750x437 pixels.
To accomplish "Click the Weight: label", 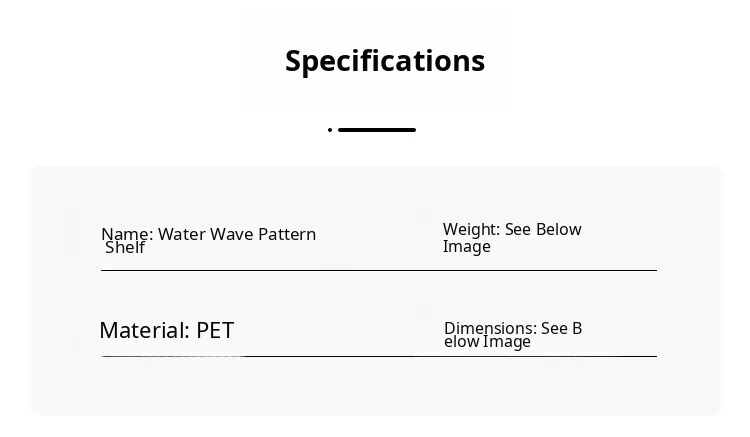I will (x=471, y=230).
